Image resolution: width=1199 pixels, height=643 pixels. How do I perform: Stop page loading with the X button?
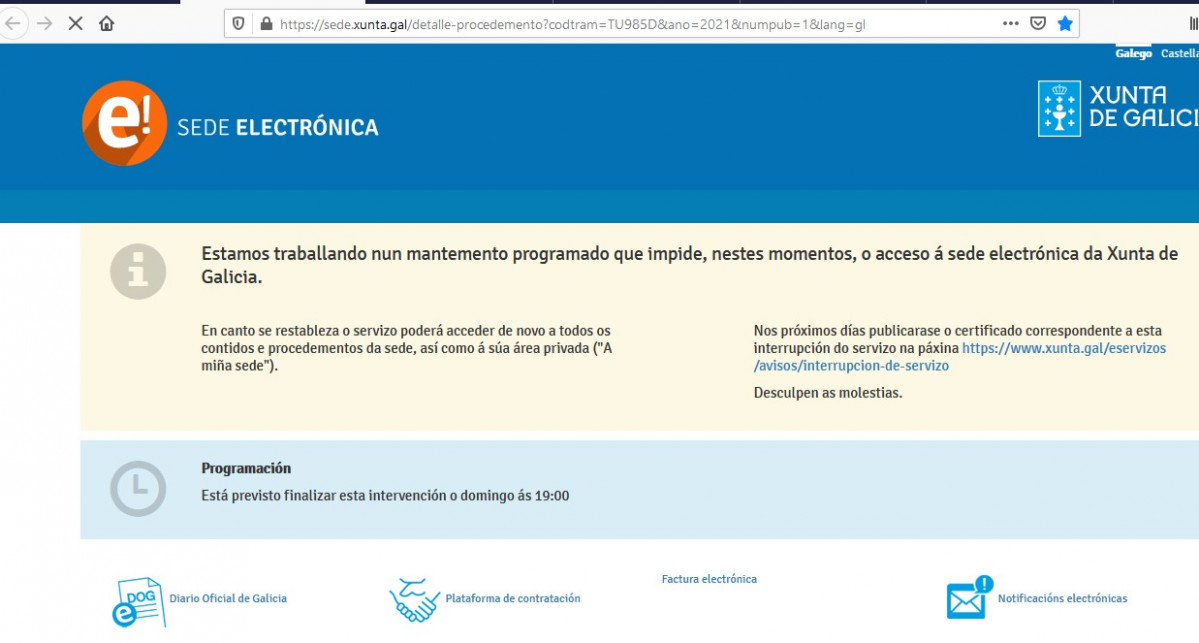75,23
